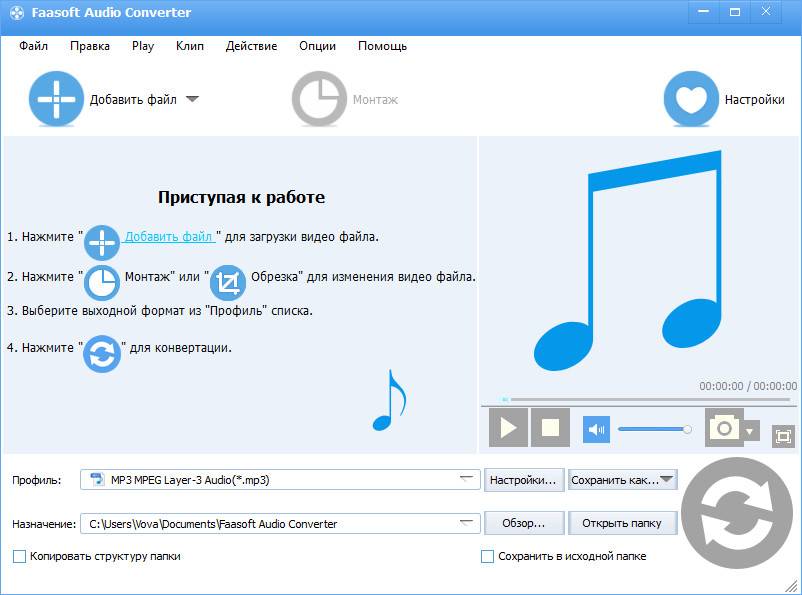This screenshot has height=595, width=802.
Task: Click the Настройки label beside the heart
Action: (x=754, y=99)
